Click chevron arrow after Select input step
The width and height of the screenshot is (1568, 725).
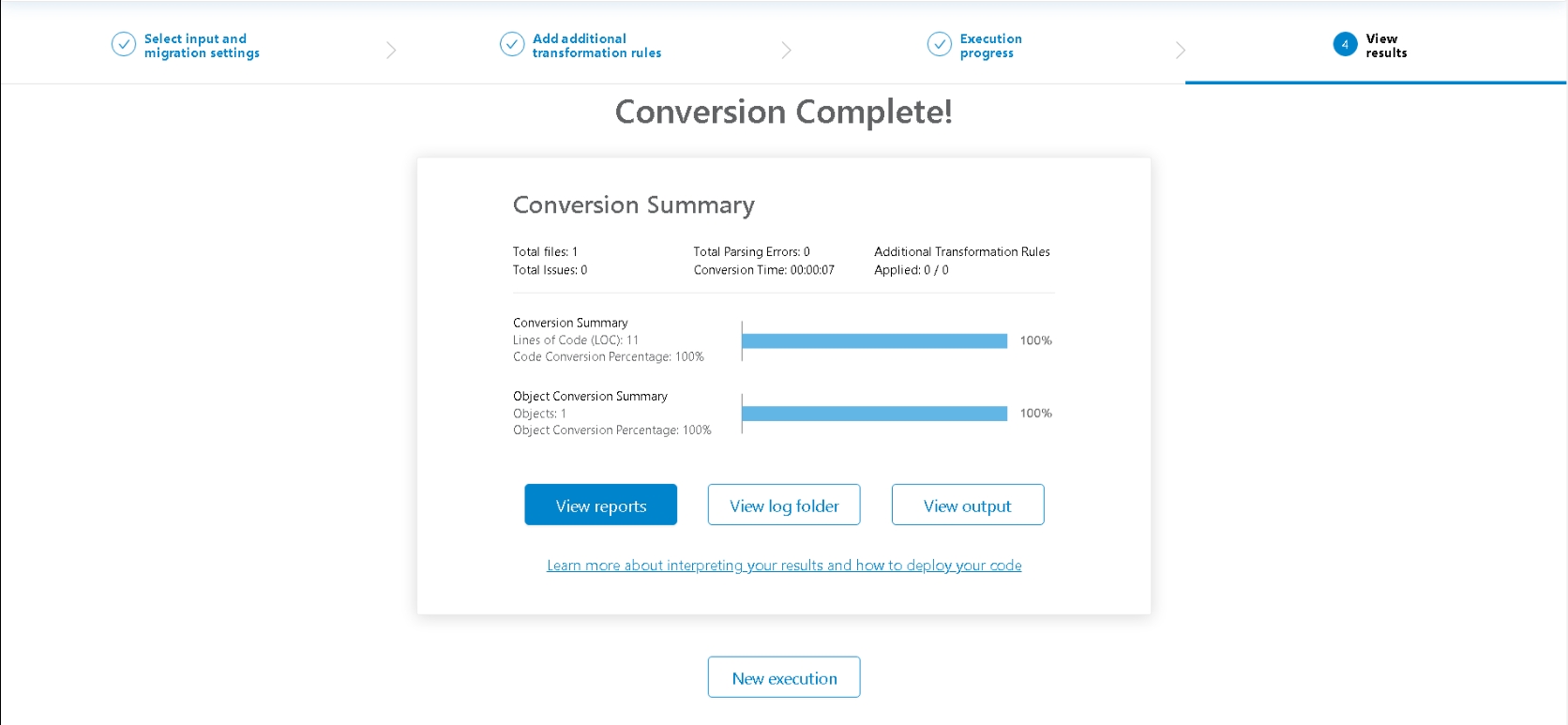tap(391, 50)
